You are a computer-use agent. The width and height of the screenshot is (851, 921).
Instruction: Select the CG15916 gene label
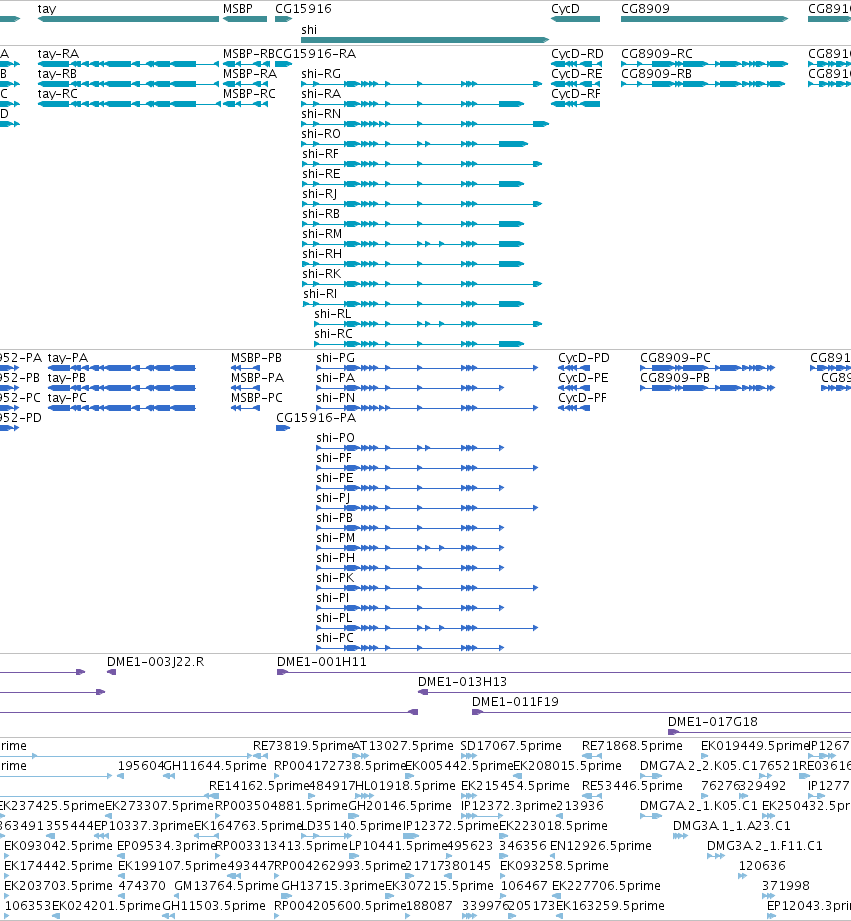tap(303, 9)
